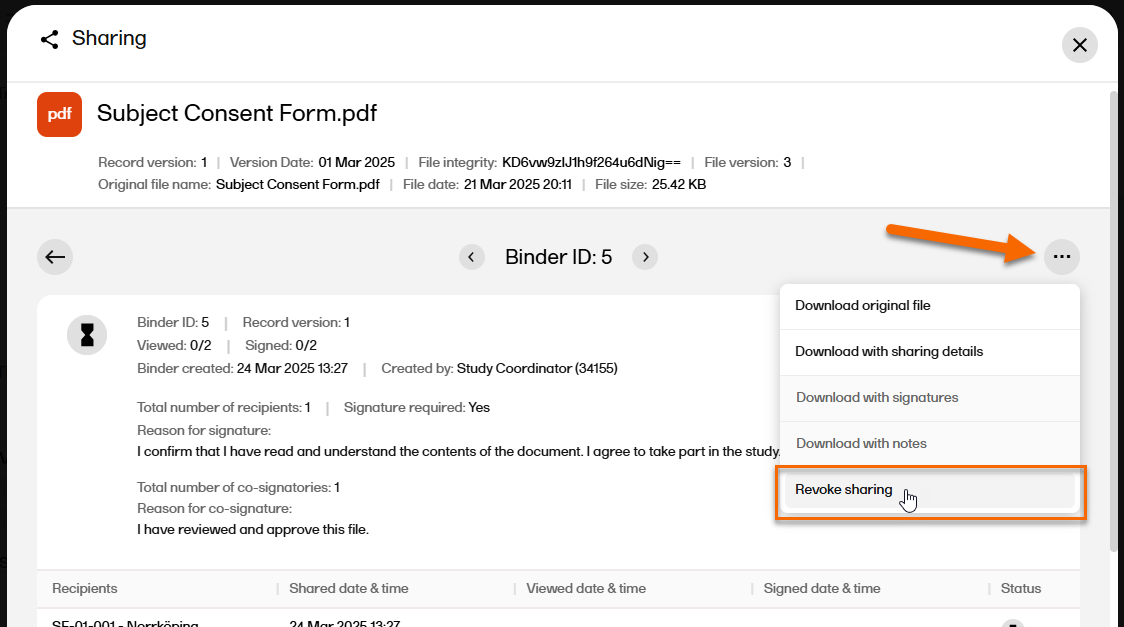Image resolution: width=1124 pixels, height=627 pixels.
Task: Select Download original file
Action: pyautogui.click(x=862, y=306)
